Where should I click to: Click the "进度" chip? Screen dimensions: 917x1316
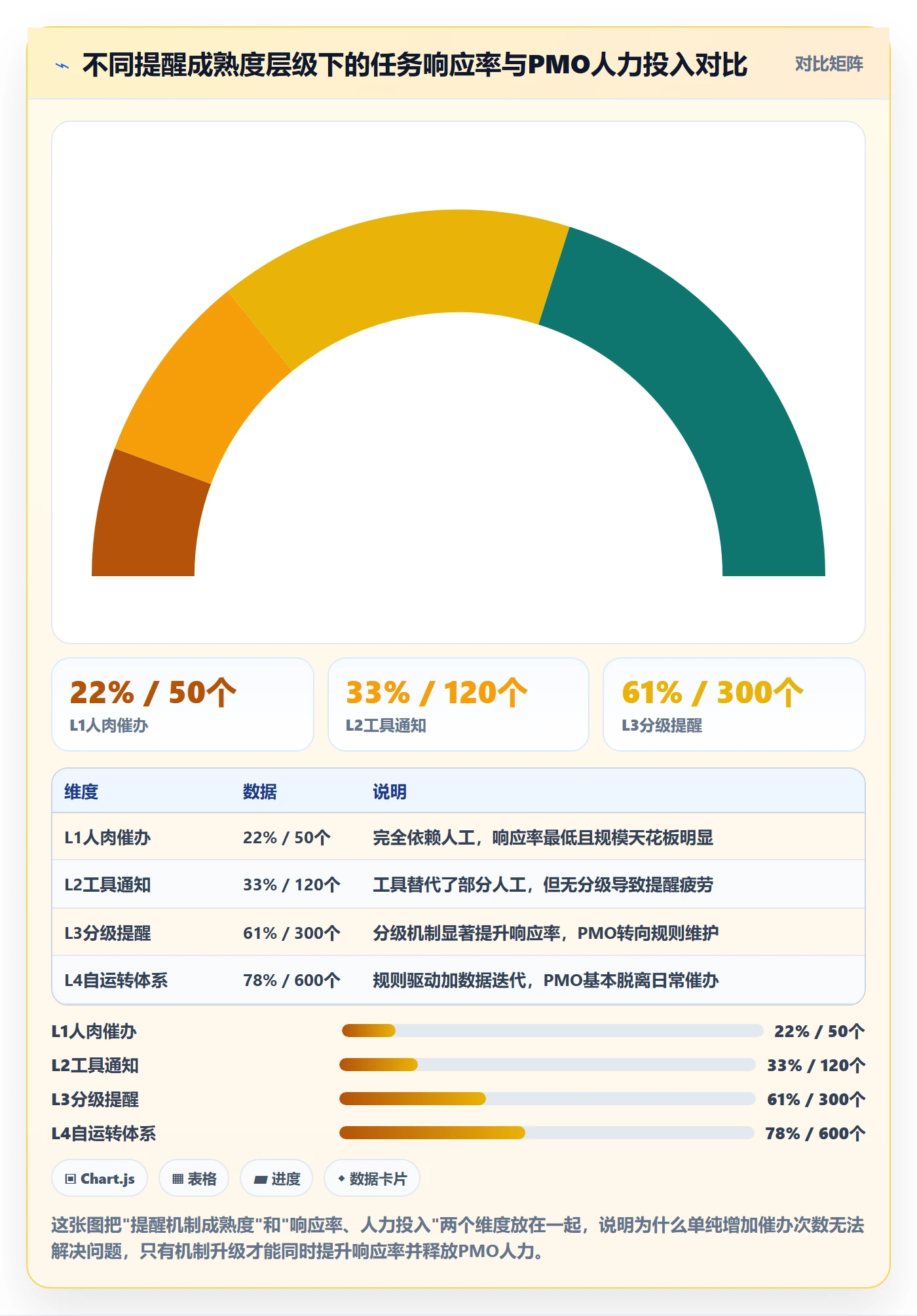pyautogui.click(x=276, y=1179)
